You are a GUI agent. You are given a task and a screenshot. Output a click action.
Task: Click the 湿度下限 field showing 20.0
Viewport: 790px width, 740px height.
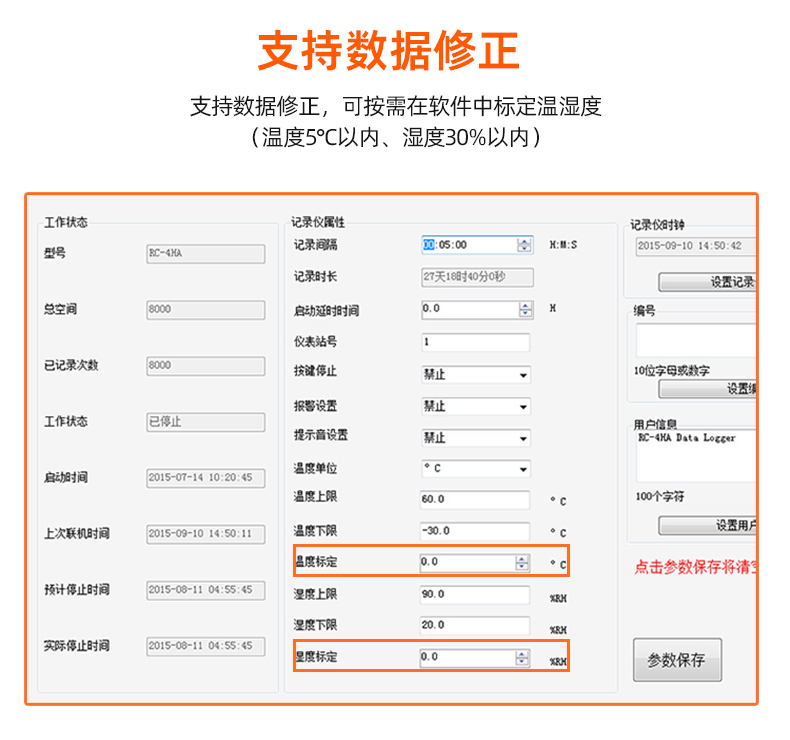pyautogui.click(x=475, y=625)
